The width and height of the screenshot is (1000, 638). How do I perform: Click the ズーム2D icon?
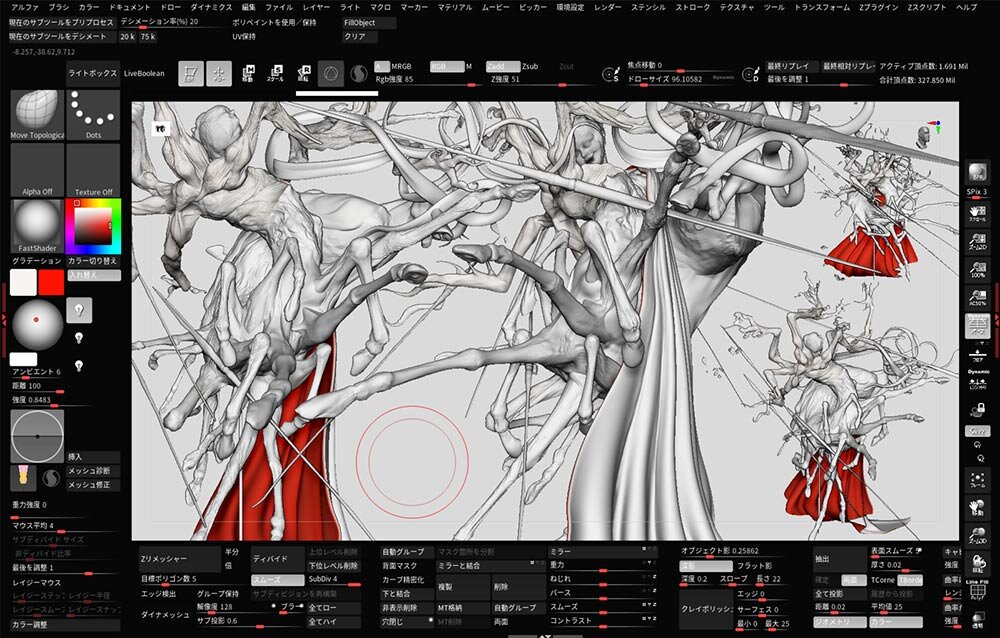pyautogui.click(x=977, y=242)
